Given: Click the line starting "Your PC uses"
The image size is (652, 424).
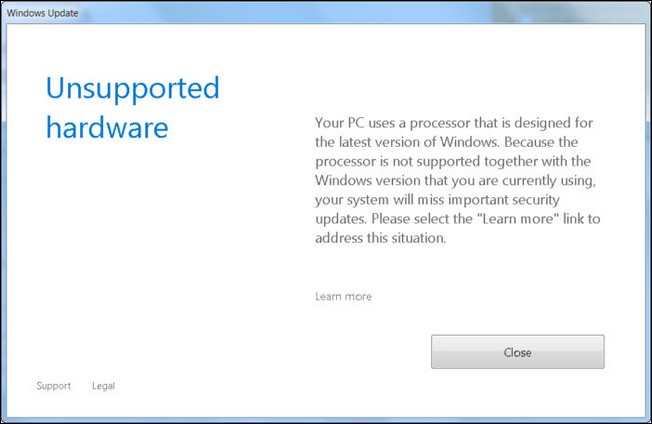Looking at the screenshot, I should [454, 123].
